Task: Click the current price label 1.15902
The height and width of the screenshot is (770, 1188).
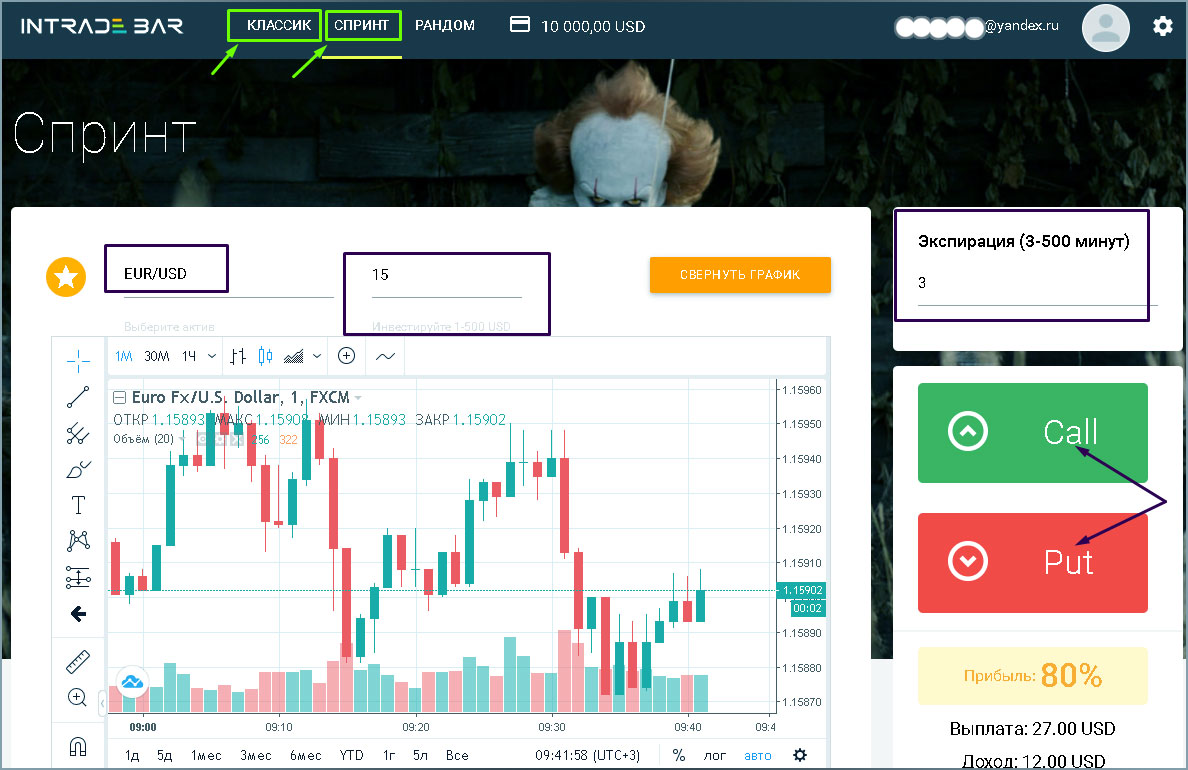Action: [x=802, y=590]
